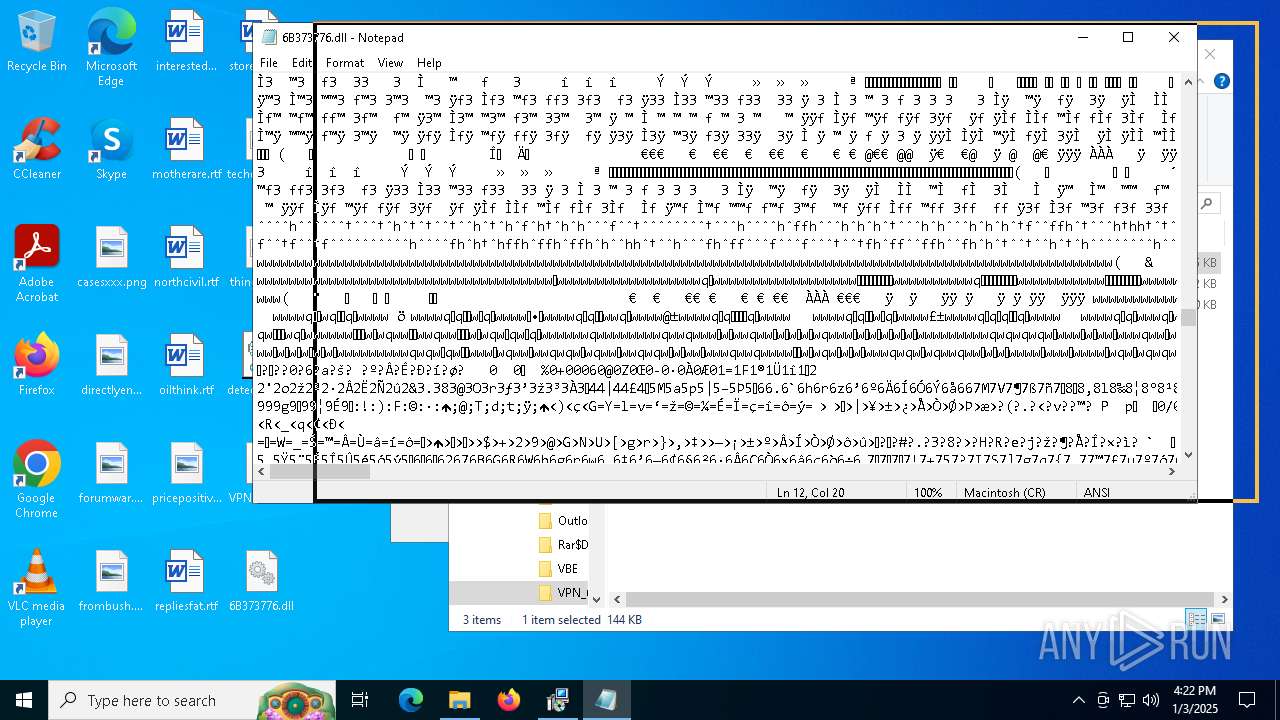Switch to Notepad taskbar button
Image resolution: width=1280 pixels, height=720 pixels.
[606, 700]
